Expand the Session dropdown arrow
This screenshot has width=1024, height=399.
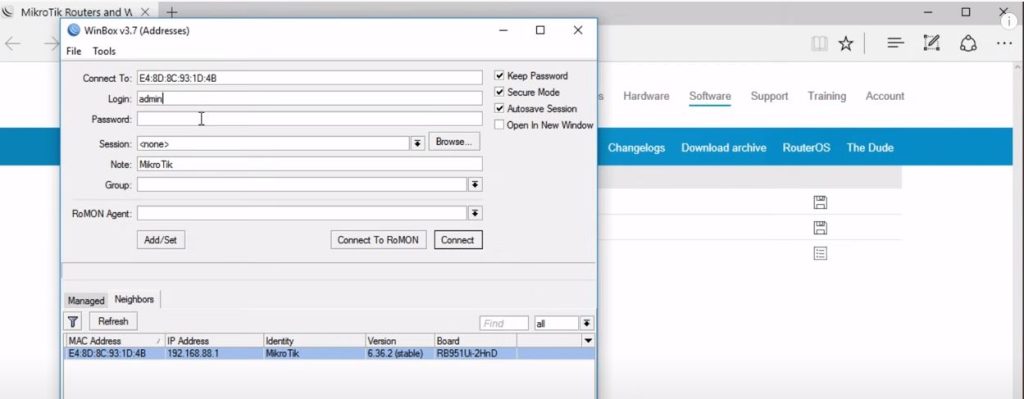(x=417, y=143)
